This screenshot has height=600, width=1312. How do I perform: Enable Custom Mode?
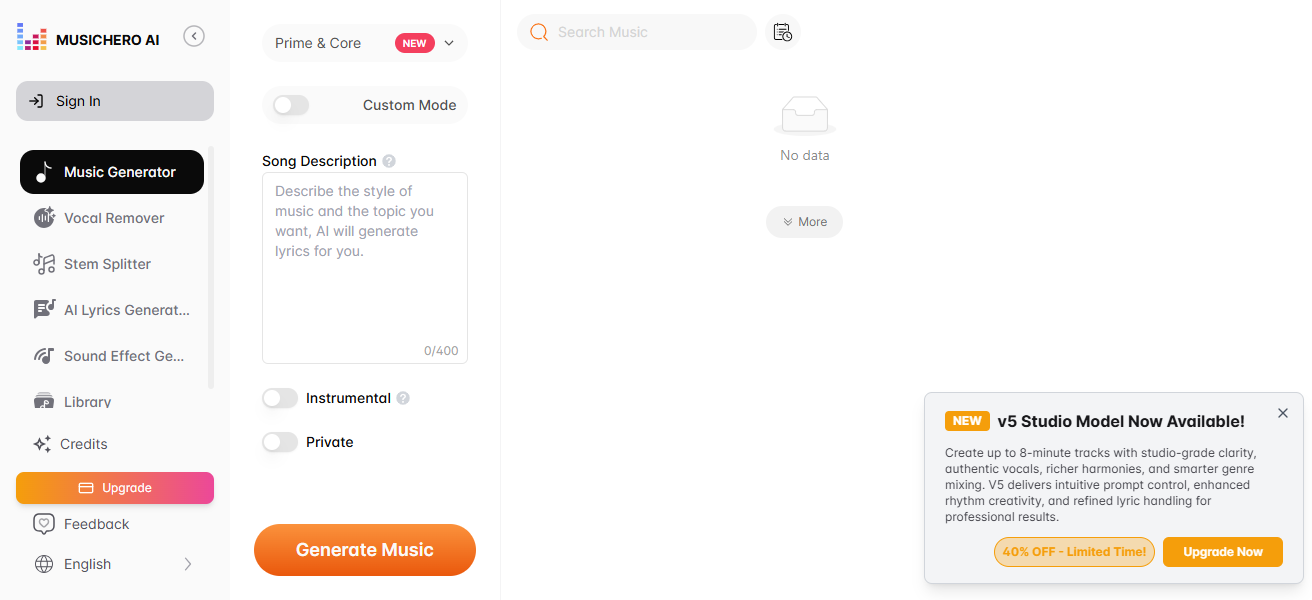(289, 104)
